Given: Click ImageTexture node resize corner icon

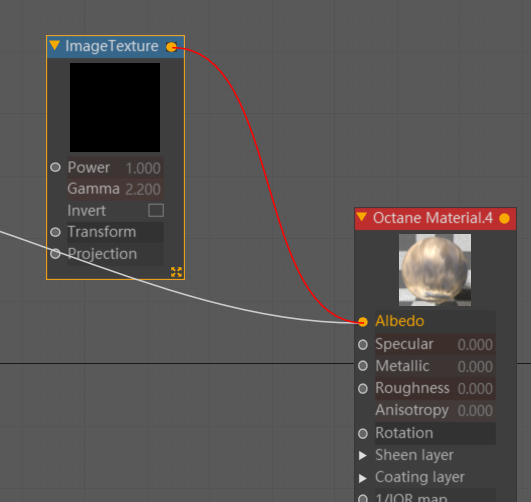Looking at the screenshot, I should (176, 272).
